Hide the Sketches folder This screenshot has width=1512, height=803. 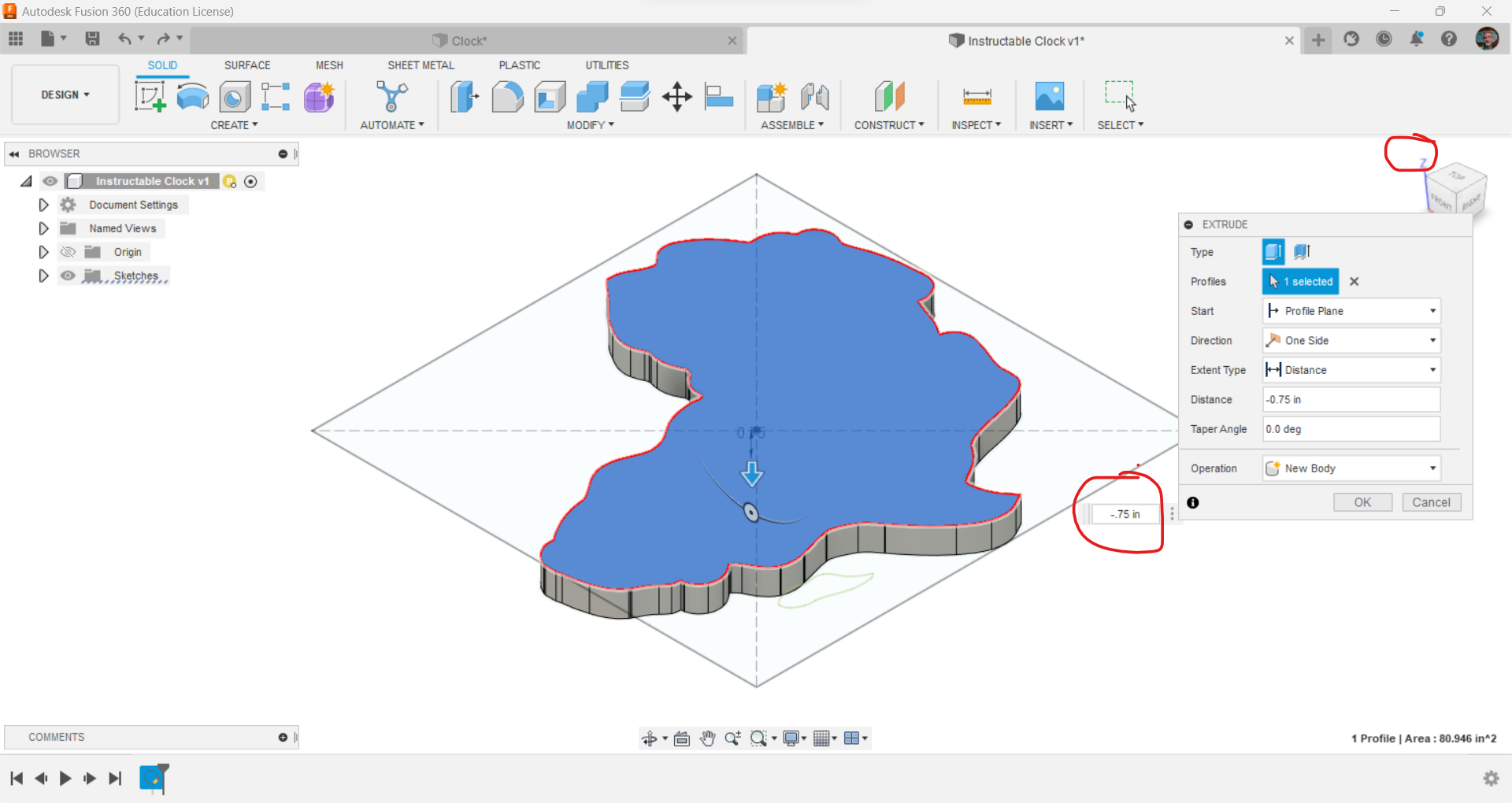(68, 276)
